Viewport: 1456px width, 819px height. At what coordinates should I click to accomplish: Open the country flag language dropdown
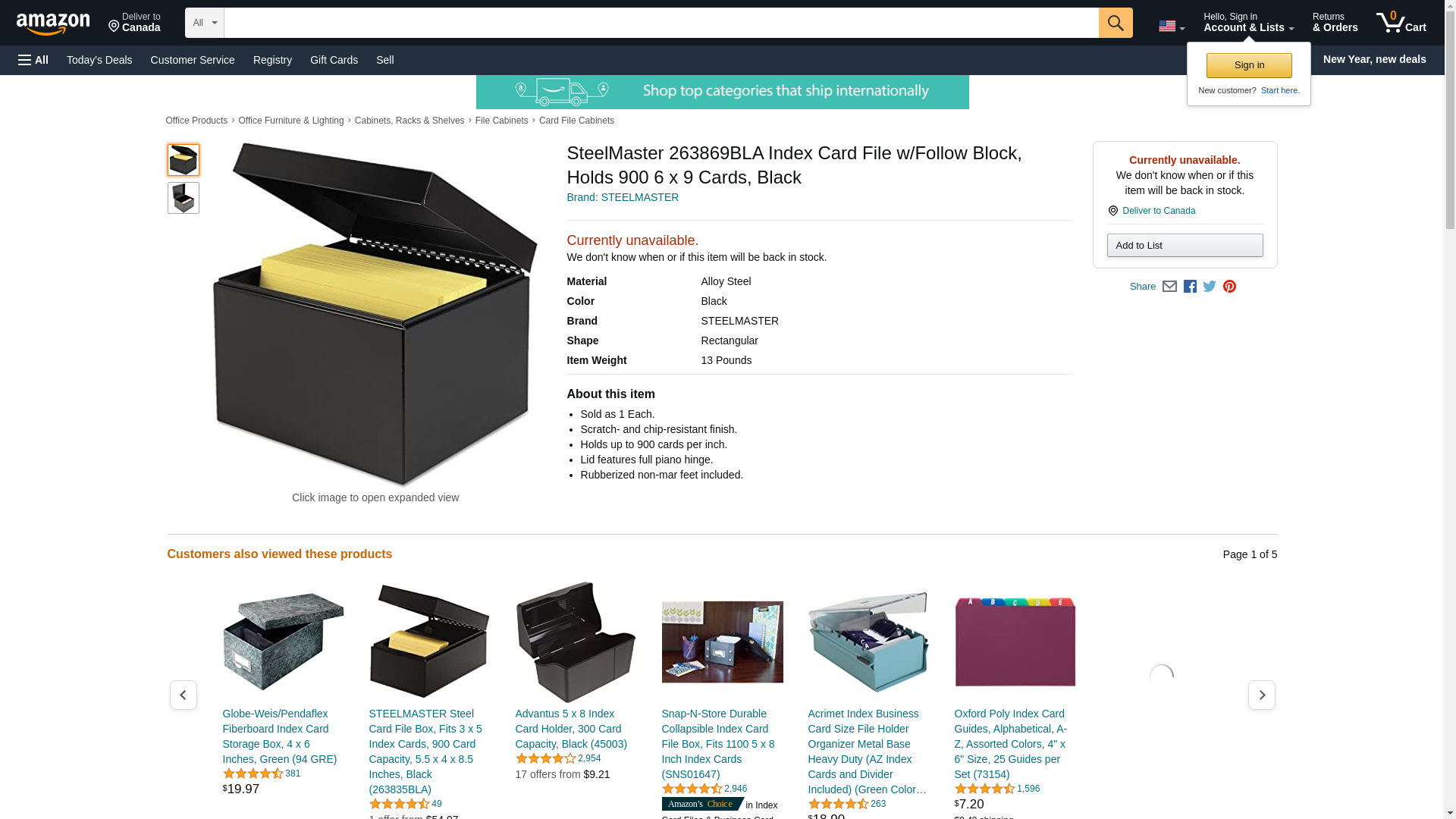click(x=1171, y=27)
